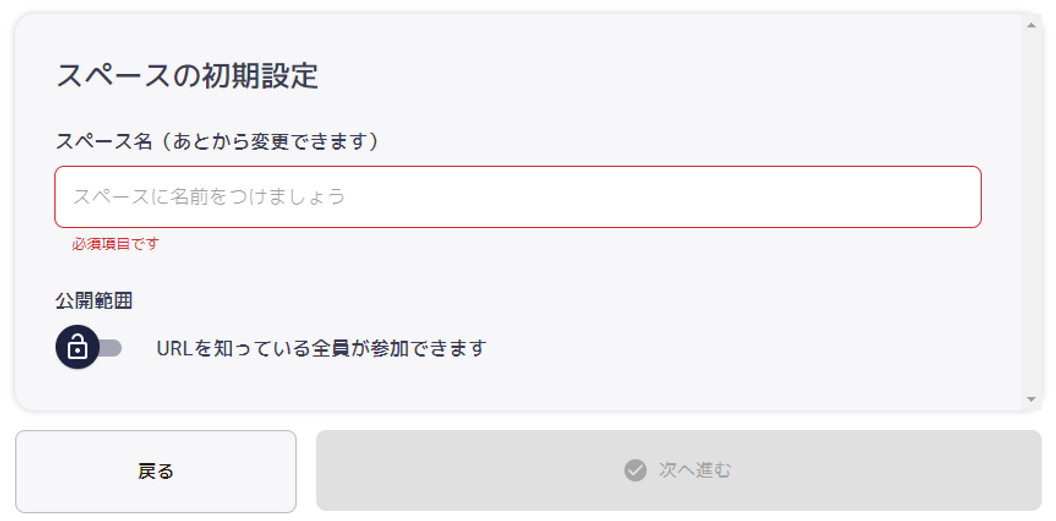Click the scrollbar up arrow icon

click(1031, 25)
